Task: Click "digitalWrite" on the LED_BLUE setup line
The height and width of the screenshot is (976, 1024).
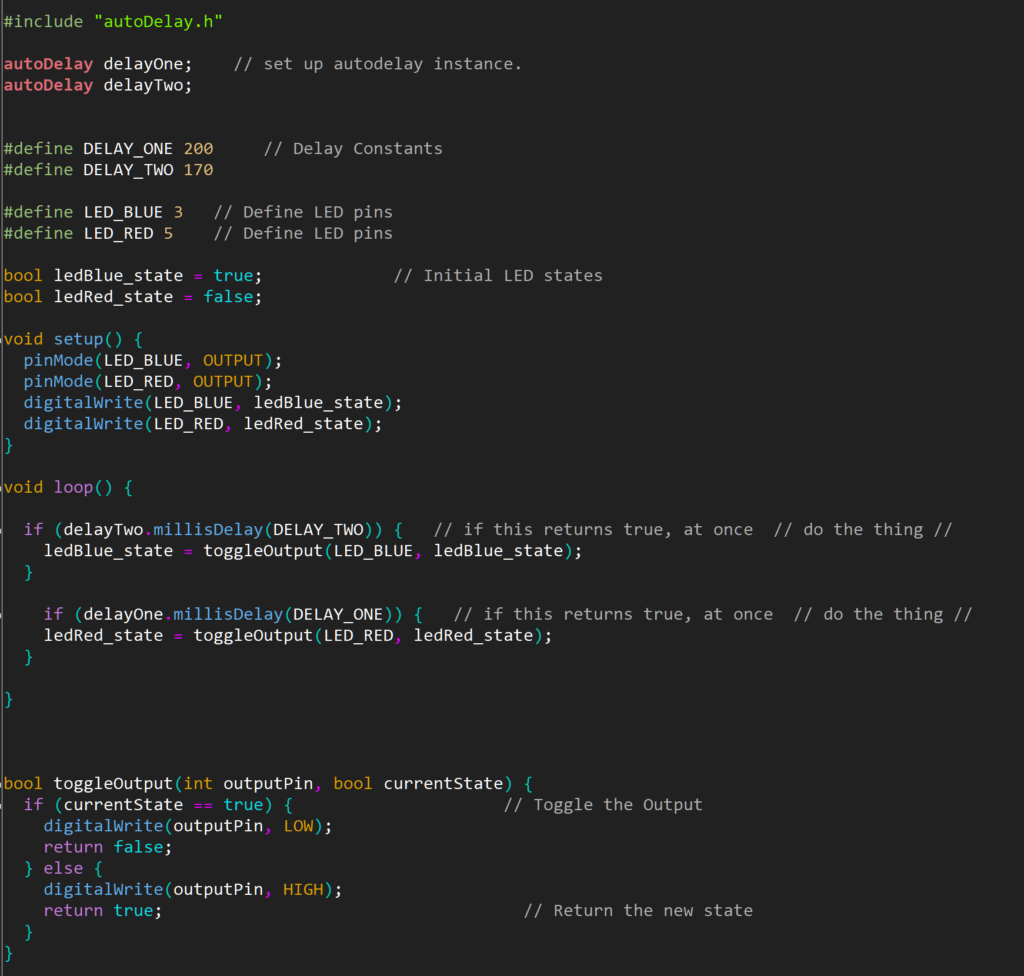Action: click(83, 402)
